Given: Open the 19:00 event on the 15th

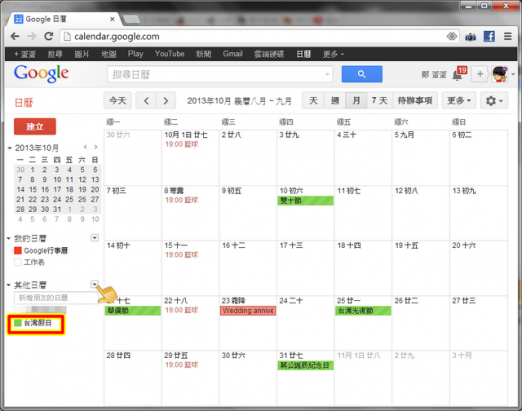Looking at the screenshot, I should click(x=181, y=255).
